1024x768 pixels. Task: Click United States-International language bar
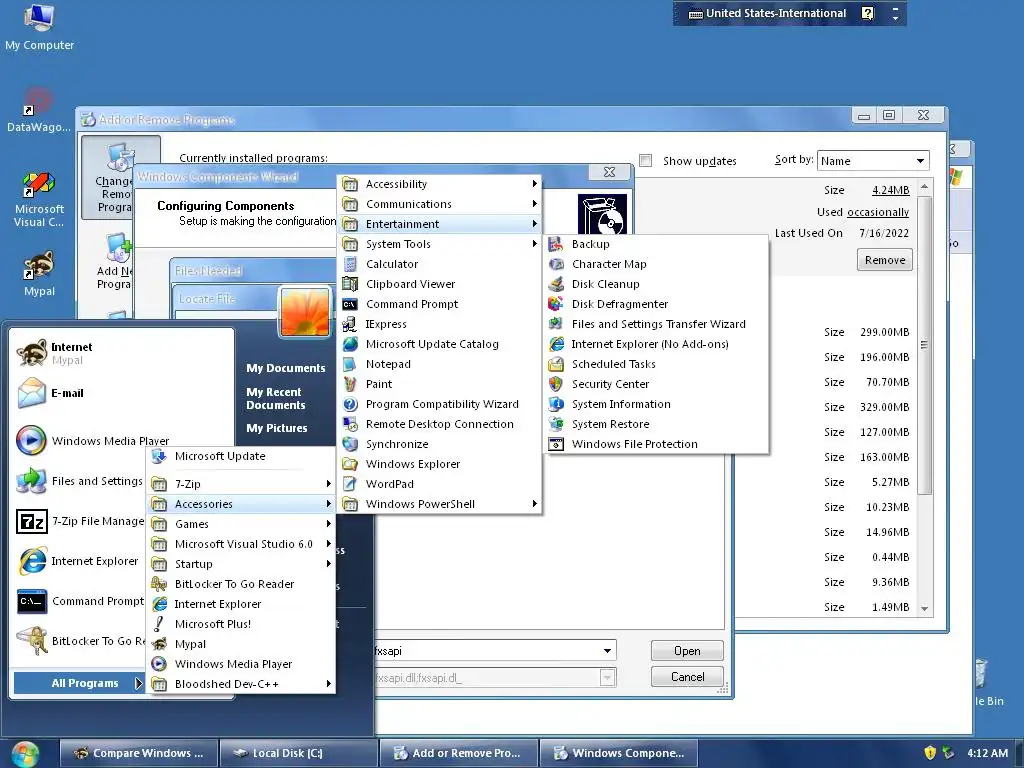pos(767,13)
